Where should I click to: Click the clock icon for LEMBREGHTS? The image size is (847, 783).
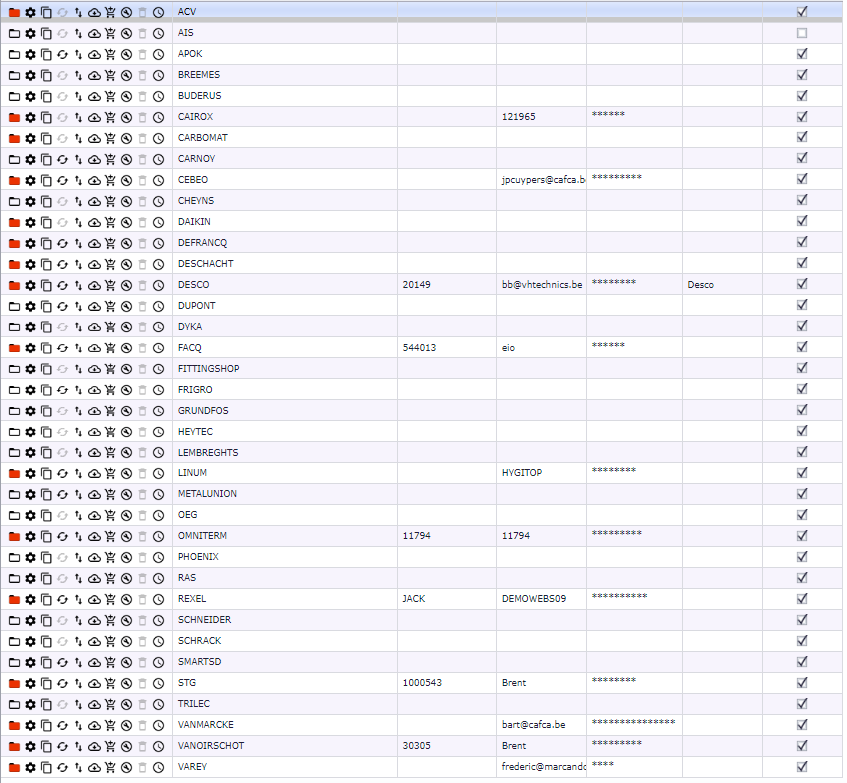pyautogui.click(x=158, y=453)
